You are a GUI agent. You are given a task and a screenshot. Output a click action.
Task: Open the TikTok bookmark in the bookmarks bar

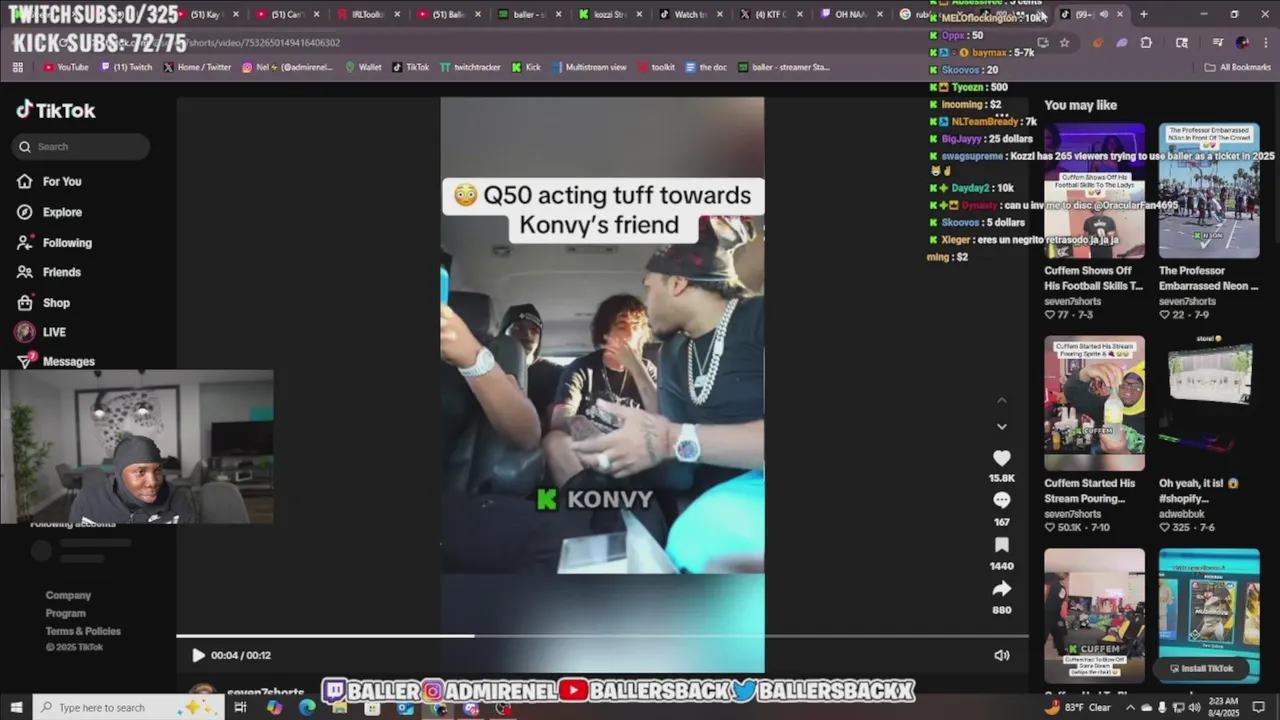coord(410,67)
